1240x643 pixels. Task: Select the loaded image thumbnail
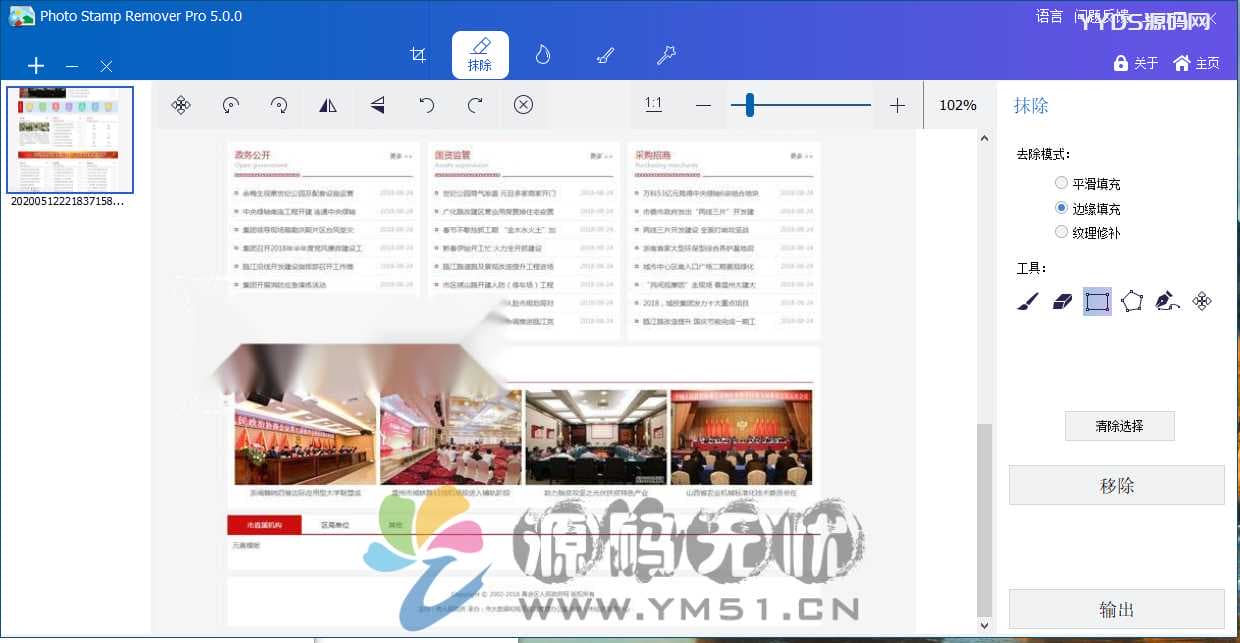coord(70,140)
